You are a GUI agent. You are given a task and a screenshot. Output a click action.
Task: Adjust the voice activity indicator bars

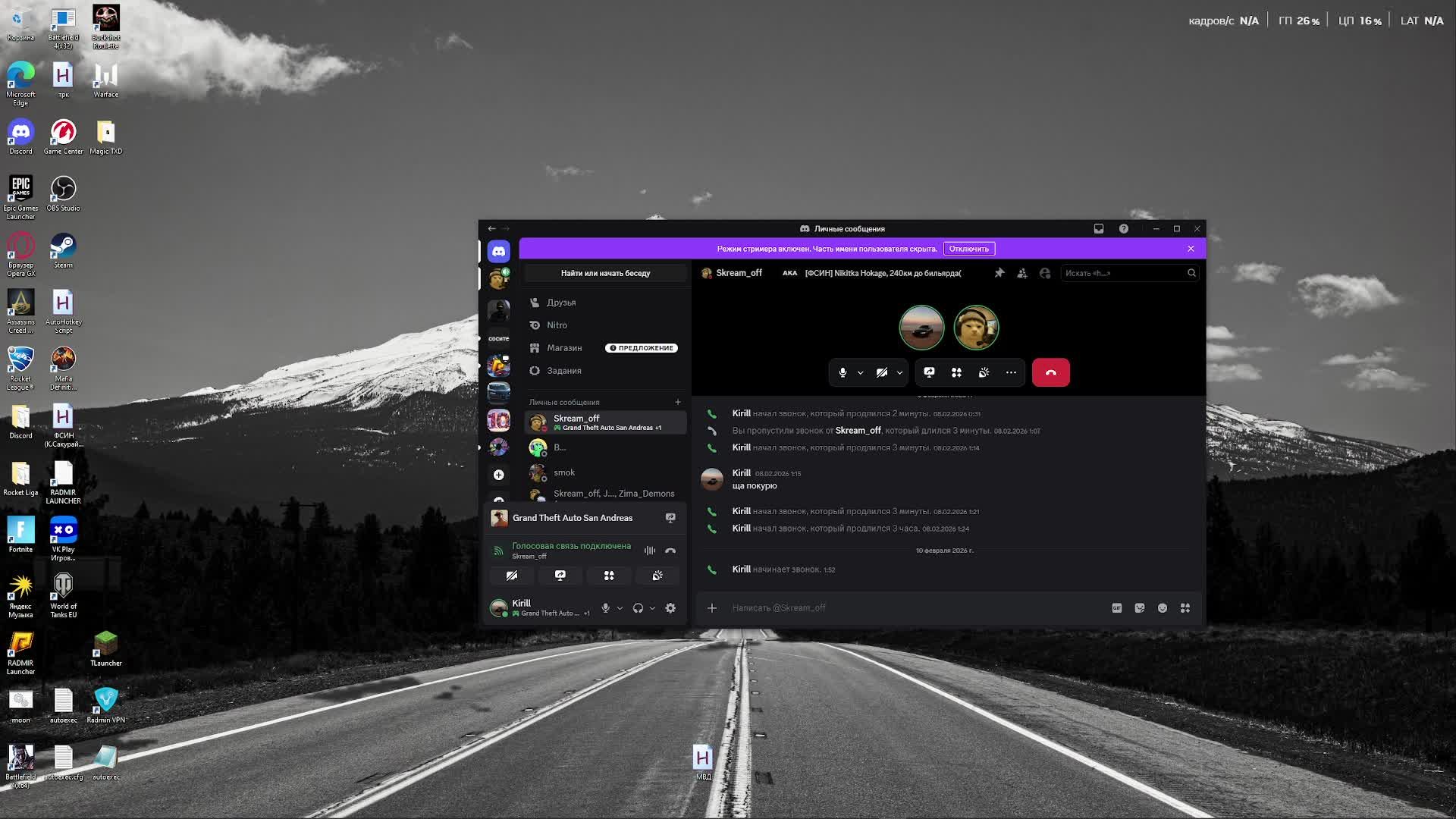(649, 550)
